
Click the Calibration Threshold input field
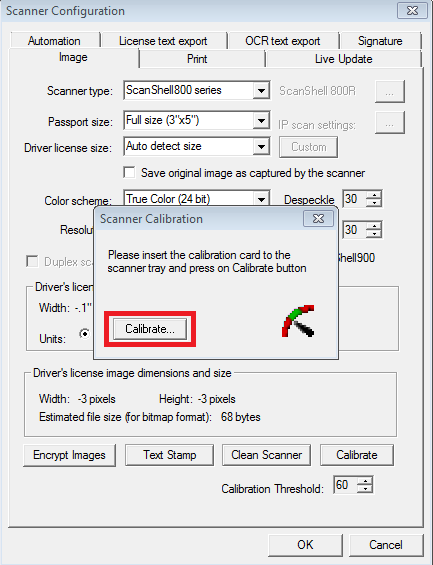(345, 485)
